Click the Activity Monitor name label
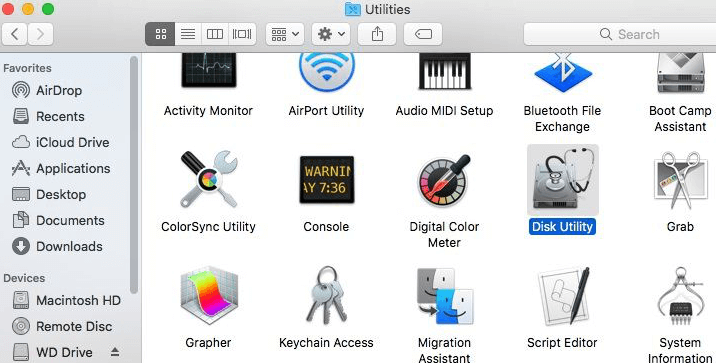Screen dimensions: 716x364 209,111
